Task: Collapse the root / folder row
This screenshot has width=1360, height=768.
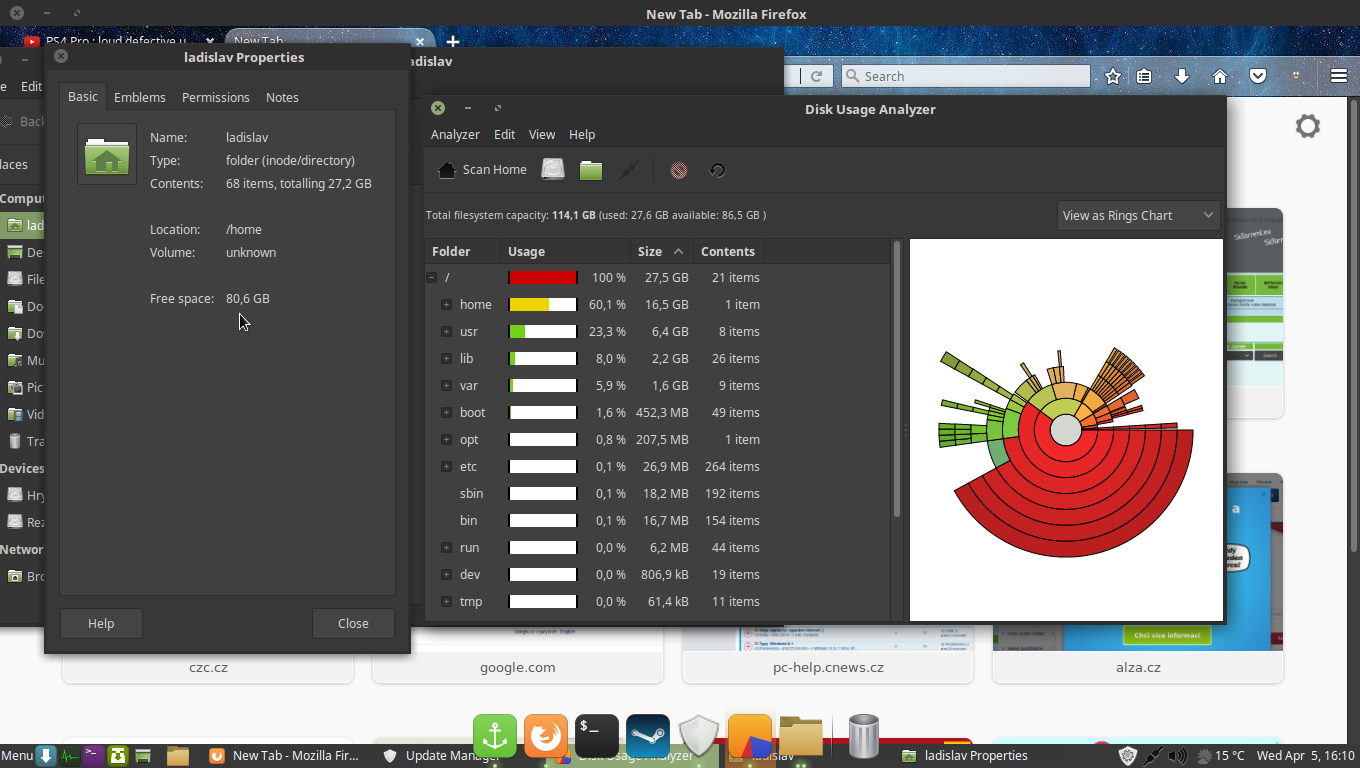Action: pos(432,278)
